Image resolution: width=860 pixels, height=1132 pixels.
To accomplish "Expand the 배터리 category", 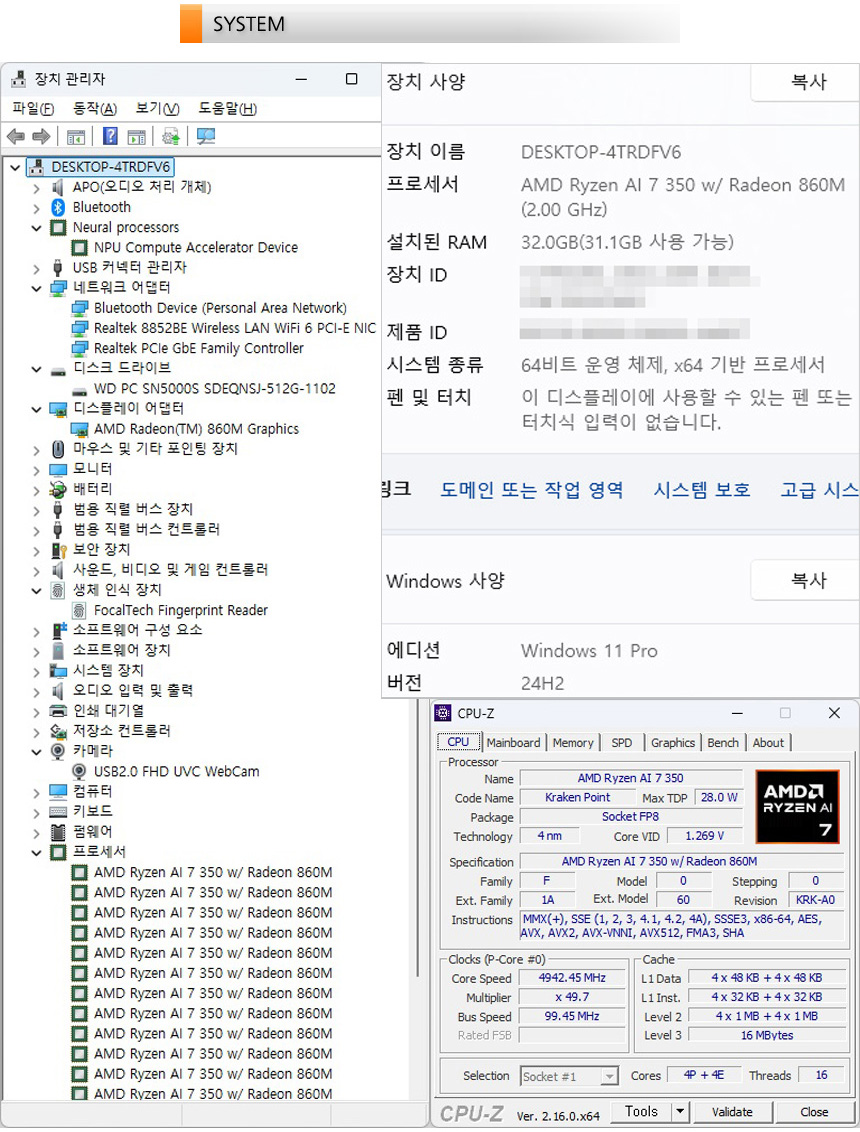I will pos(37,489).
